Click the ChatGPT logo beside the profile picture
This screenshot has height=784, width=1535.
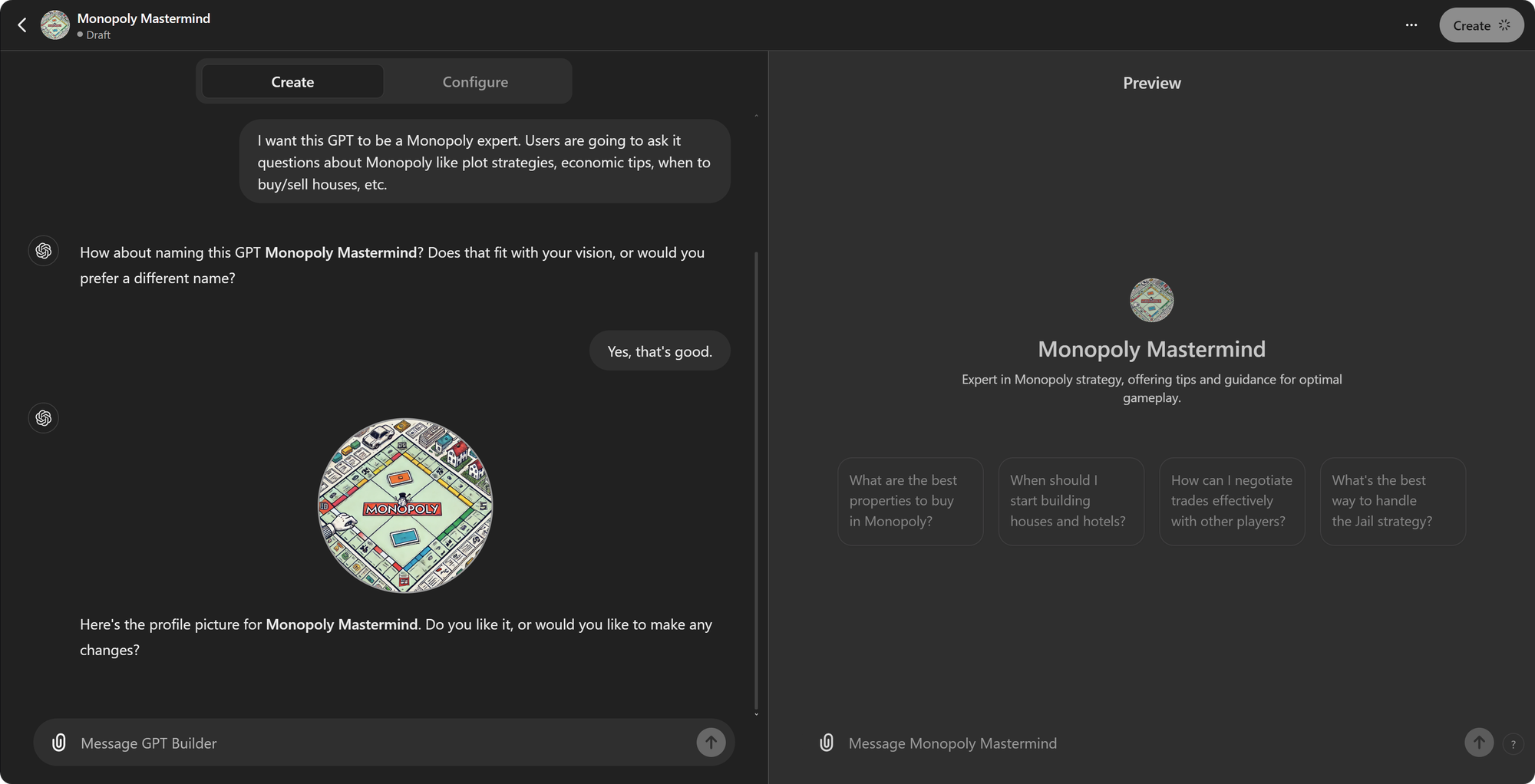(x=44, y=418)
